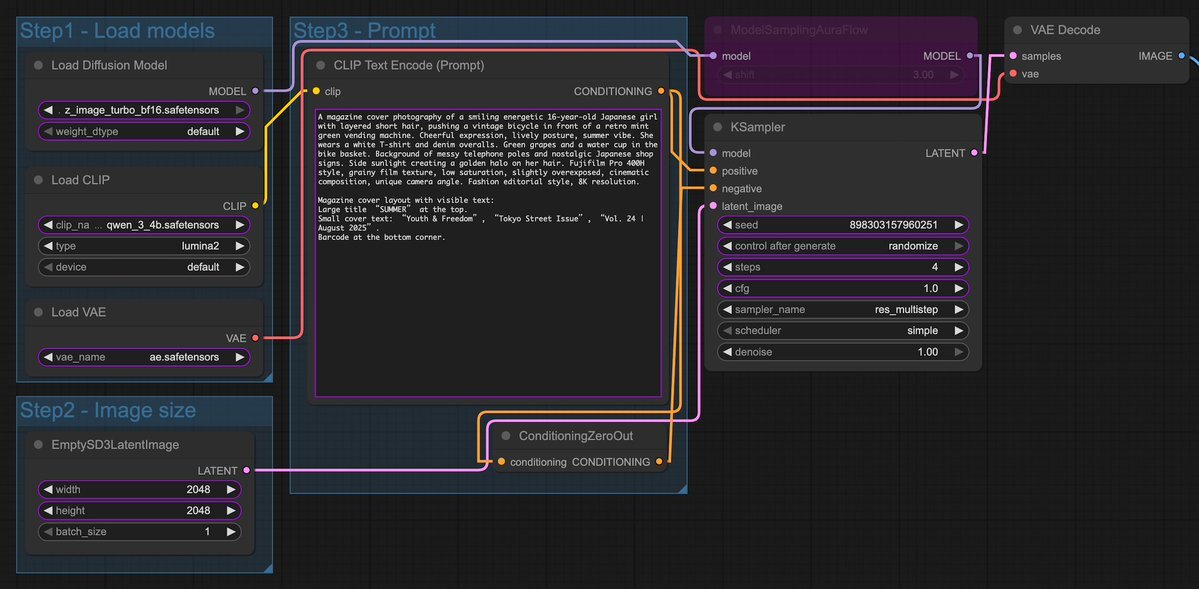Collapse the Load Diffusion Model node dot
1199x589 pixels.
37,66
